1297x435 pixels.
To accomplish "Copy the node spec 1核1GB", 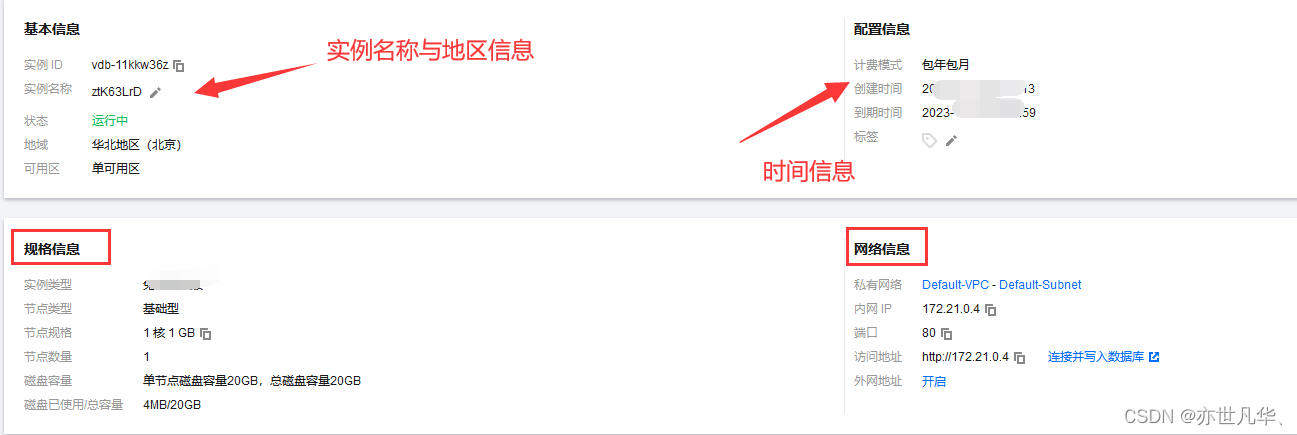I will (x=206, y=333).
